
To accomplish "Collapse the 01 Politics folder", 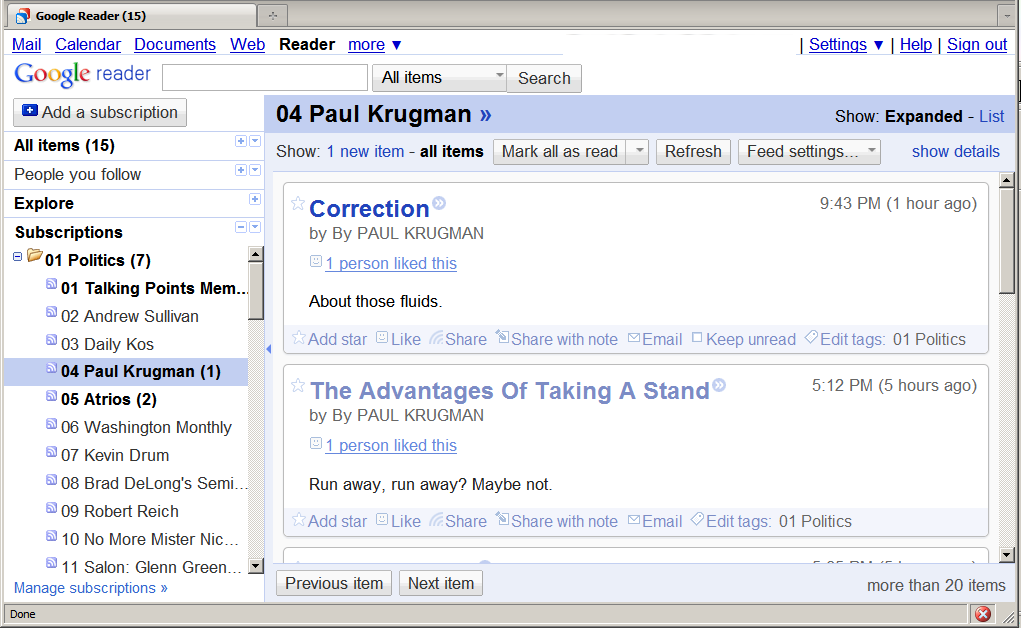I will click(x=18, y=257).
